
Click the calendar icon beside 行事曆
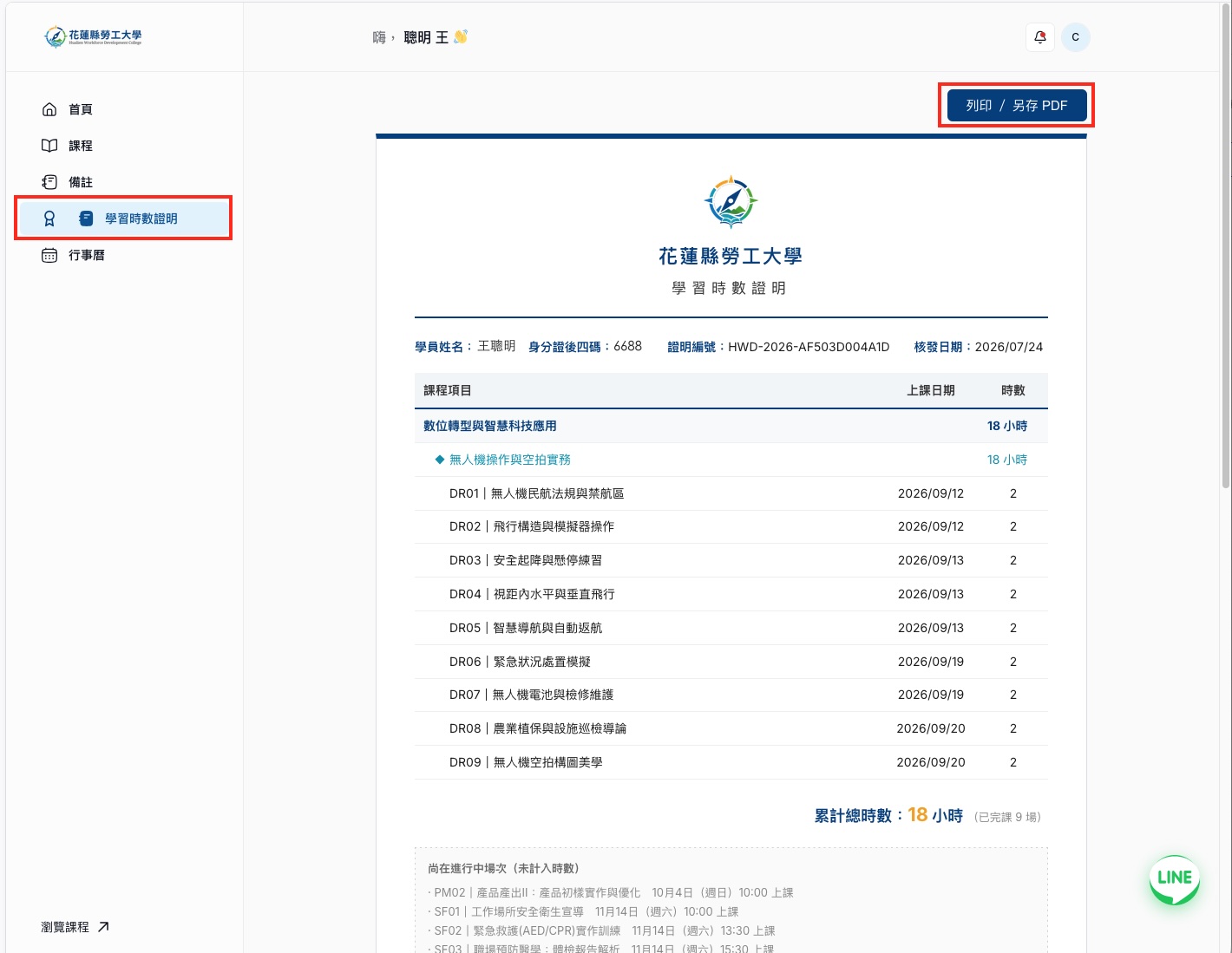(49, 255)
